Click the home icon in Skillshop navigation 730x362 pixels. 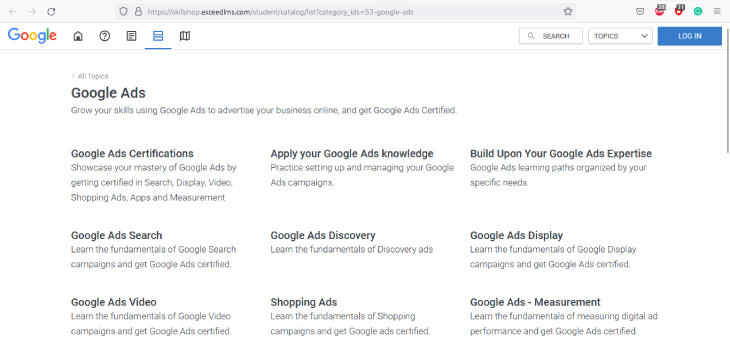pos(78,36)
